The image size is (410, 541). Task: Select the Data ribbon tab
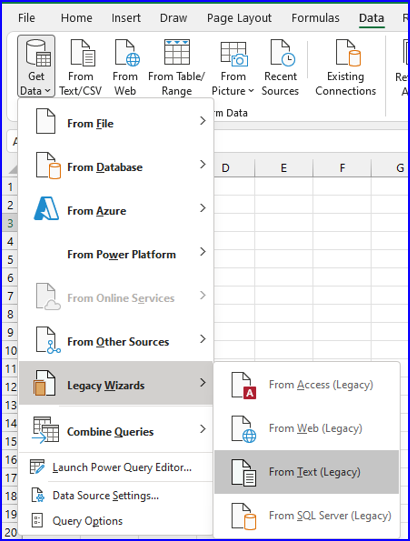tap(372, 18)
